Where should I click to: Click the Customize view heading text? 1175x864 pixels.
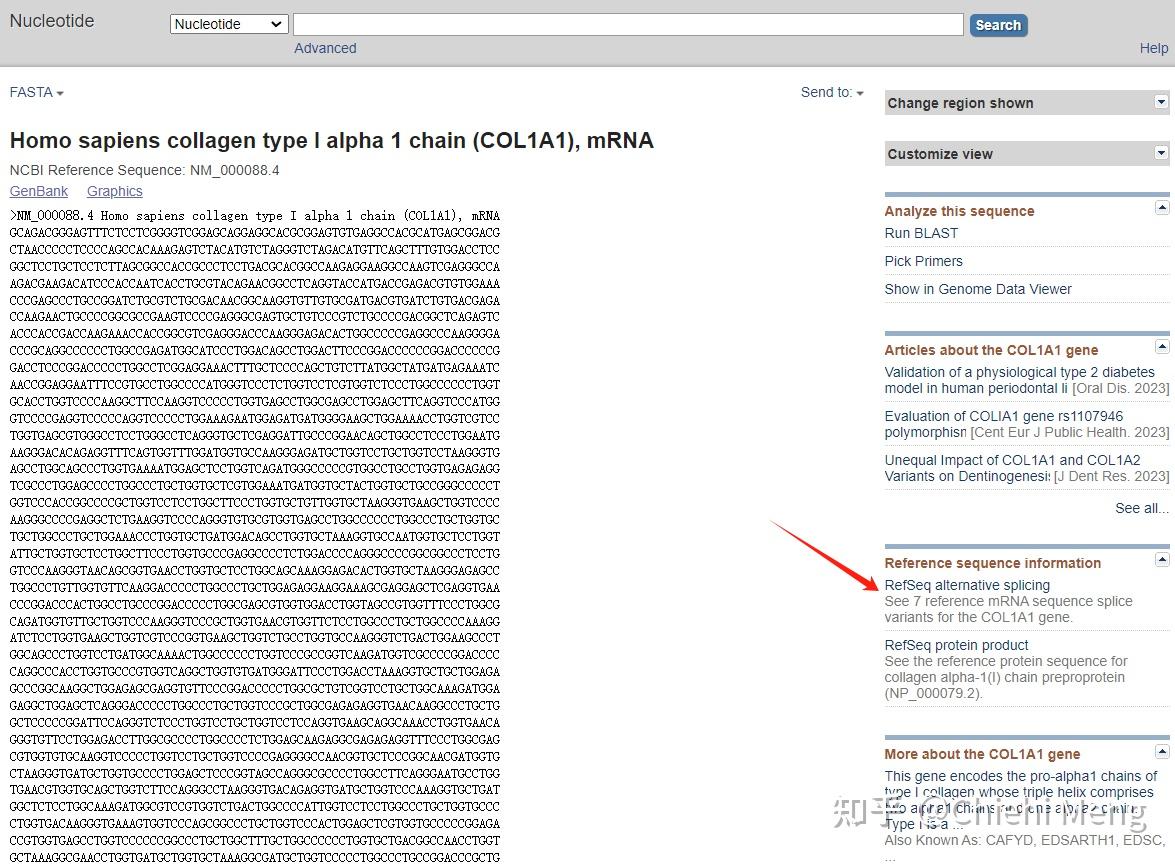coord(940,154)
